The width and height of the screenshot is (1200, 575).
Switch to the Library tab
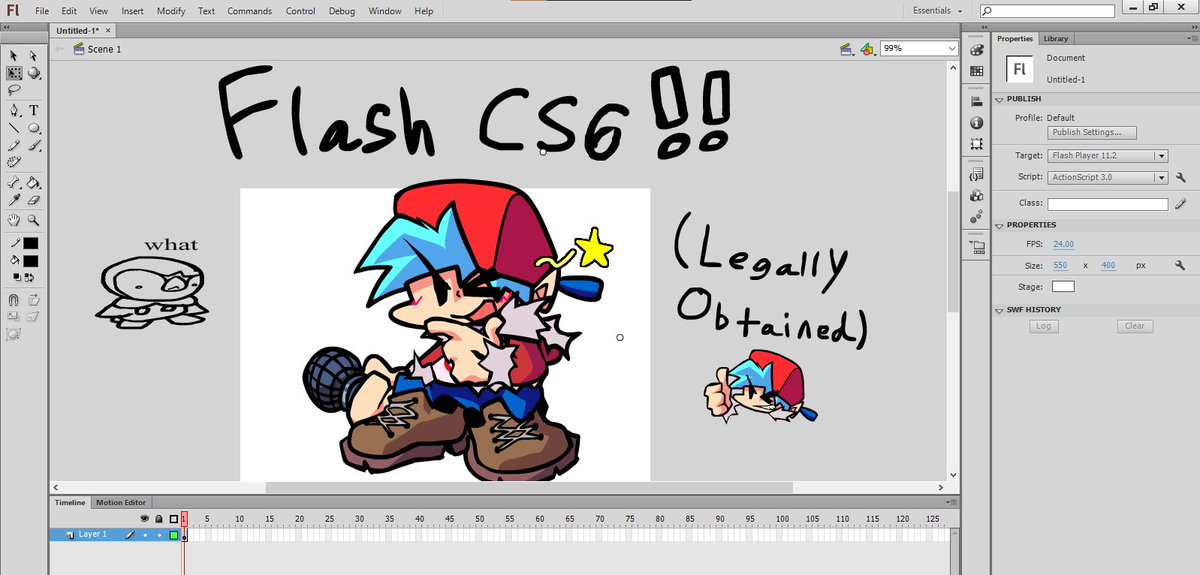[x=1055, y=38]
